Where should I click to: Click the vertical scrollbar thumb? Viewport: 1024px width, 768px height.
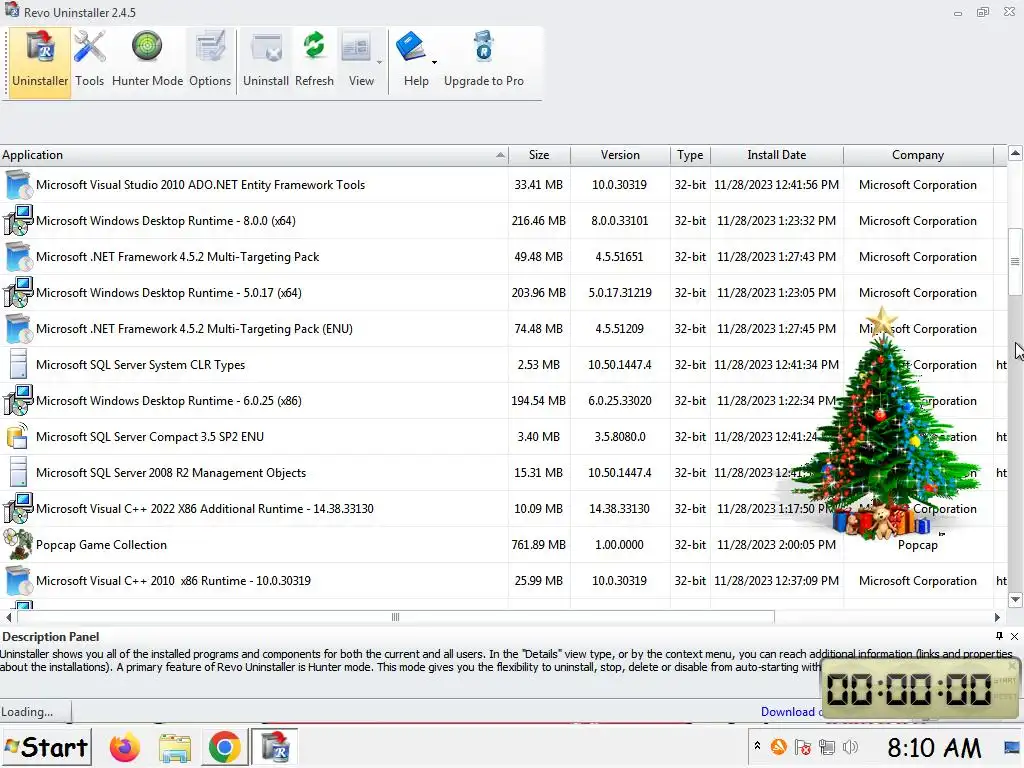1015,261
